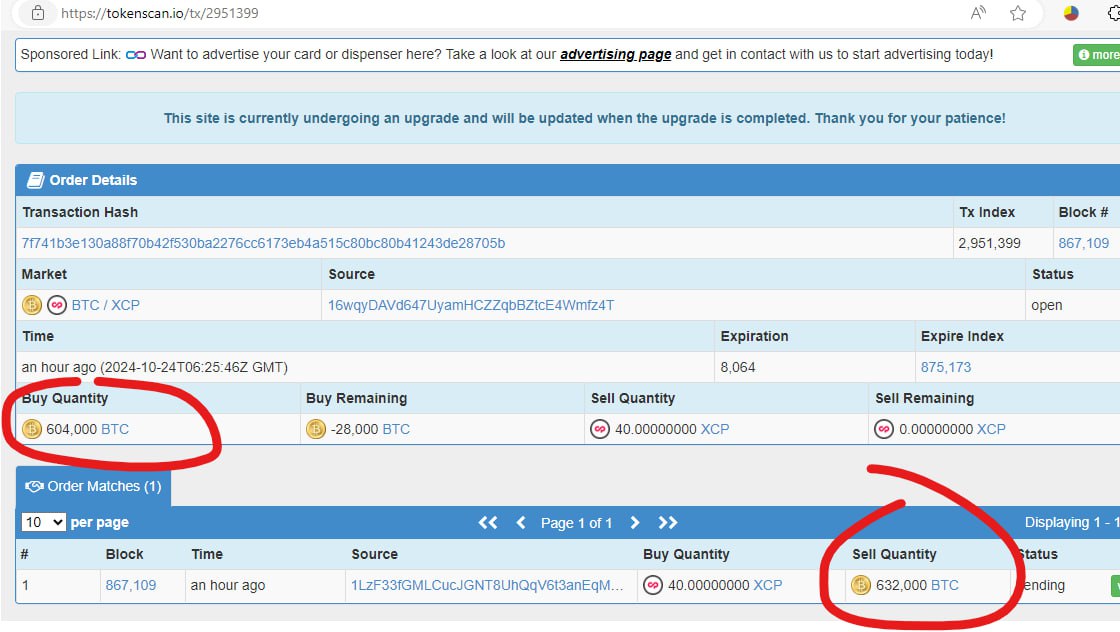Screen dimensions: 1120x632
Task: Click the green more button
Action: 1097,54
